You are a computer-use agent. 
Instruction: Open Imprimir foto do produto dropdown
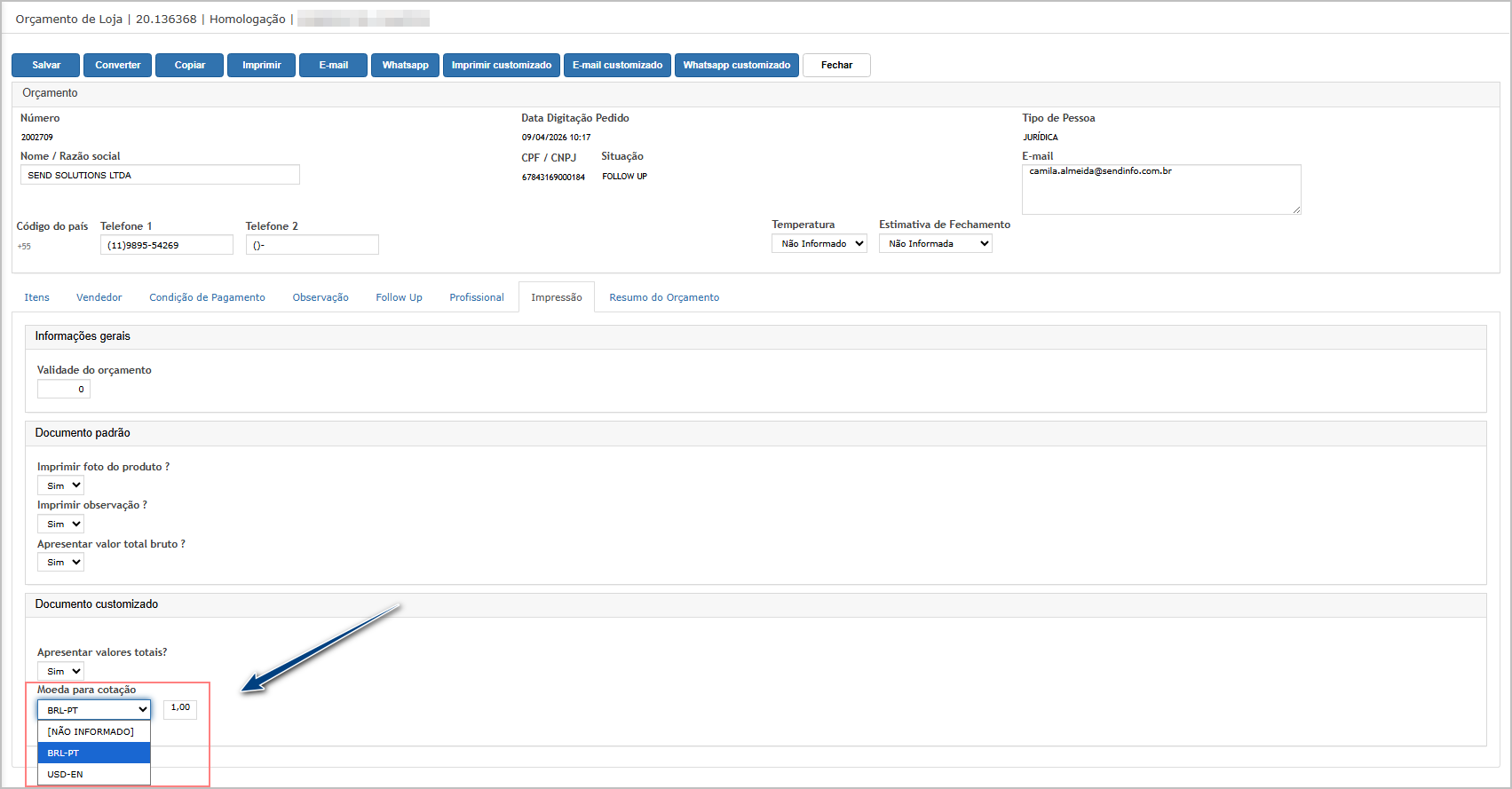60,486
